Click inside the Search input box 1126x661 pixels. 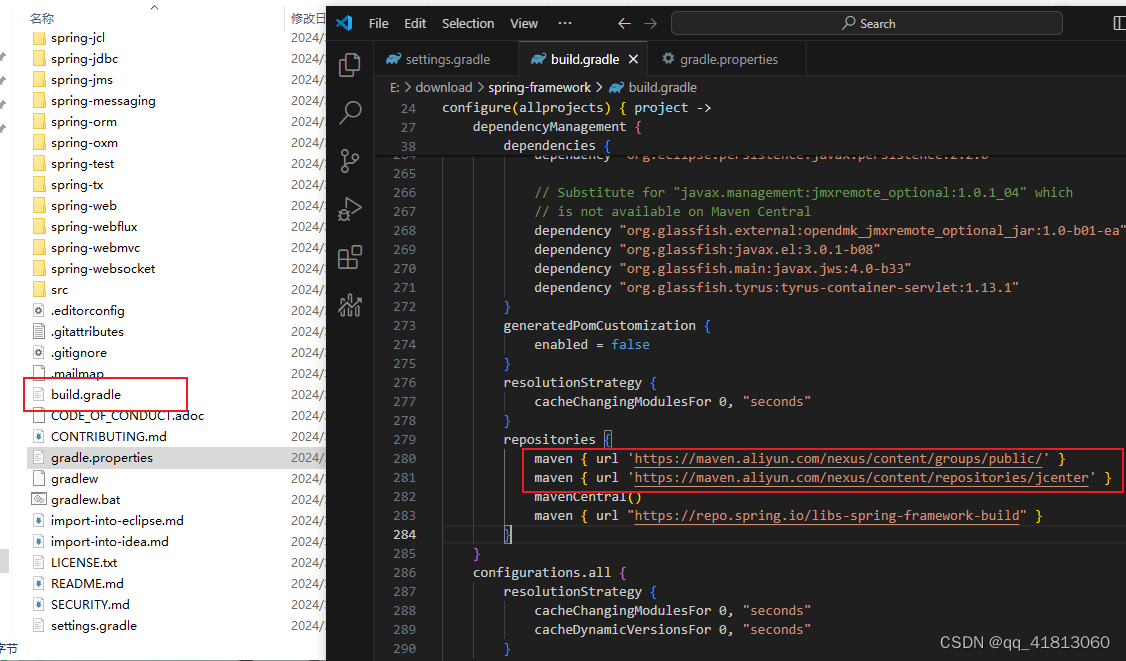tap(866, 23)
